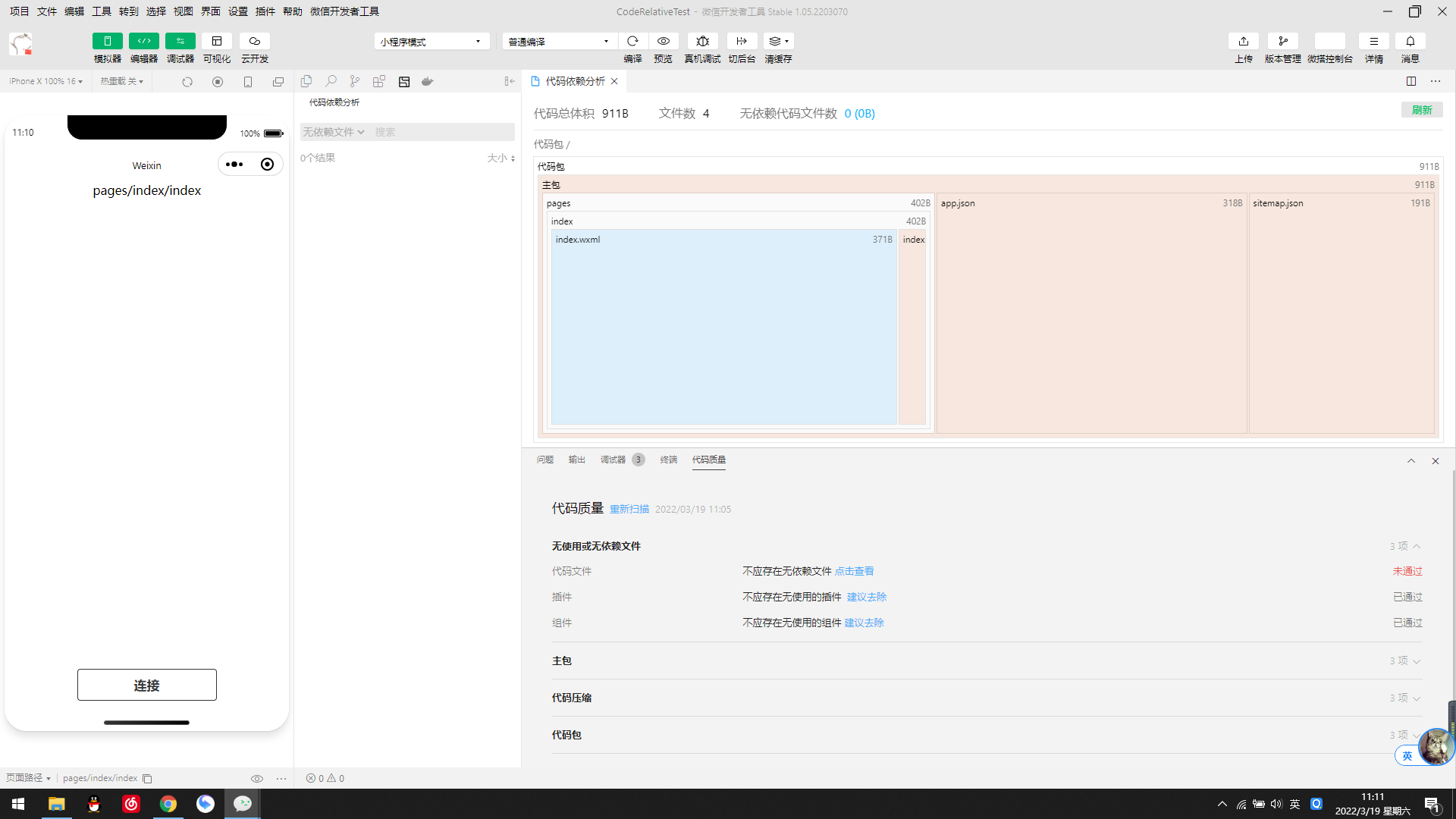Toggle the debugger panel button
The width and height of the screenshot is (1456, 819).
pos(180,41)
